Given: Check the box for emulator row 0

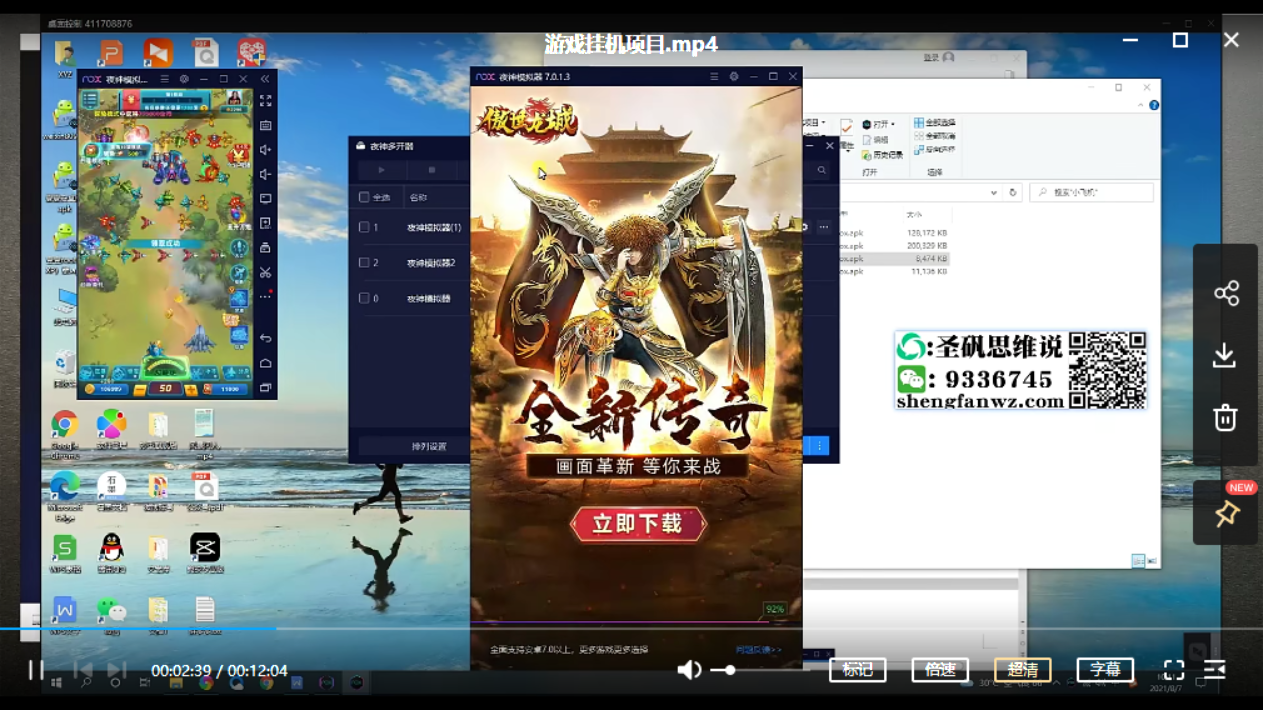Looking at the screenshot, I should [364, 298].
